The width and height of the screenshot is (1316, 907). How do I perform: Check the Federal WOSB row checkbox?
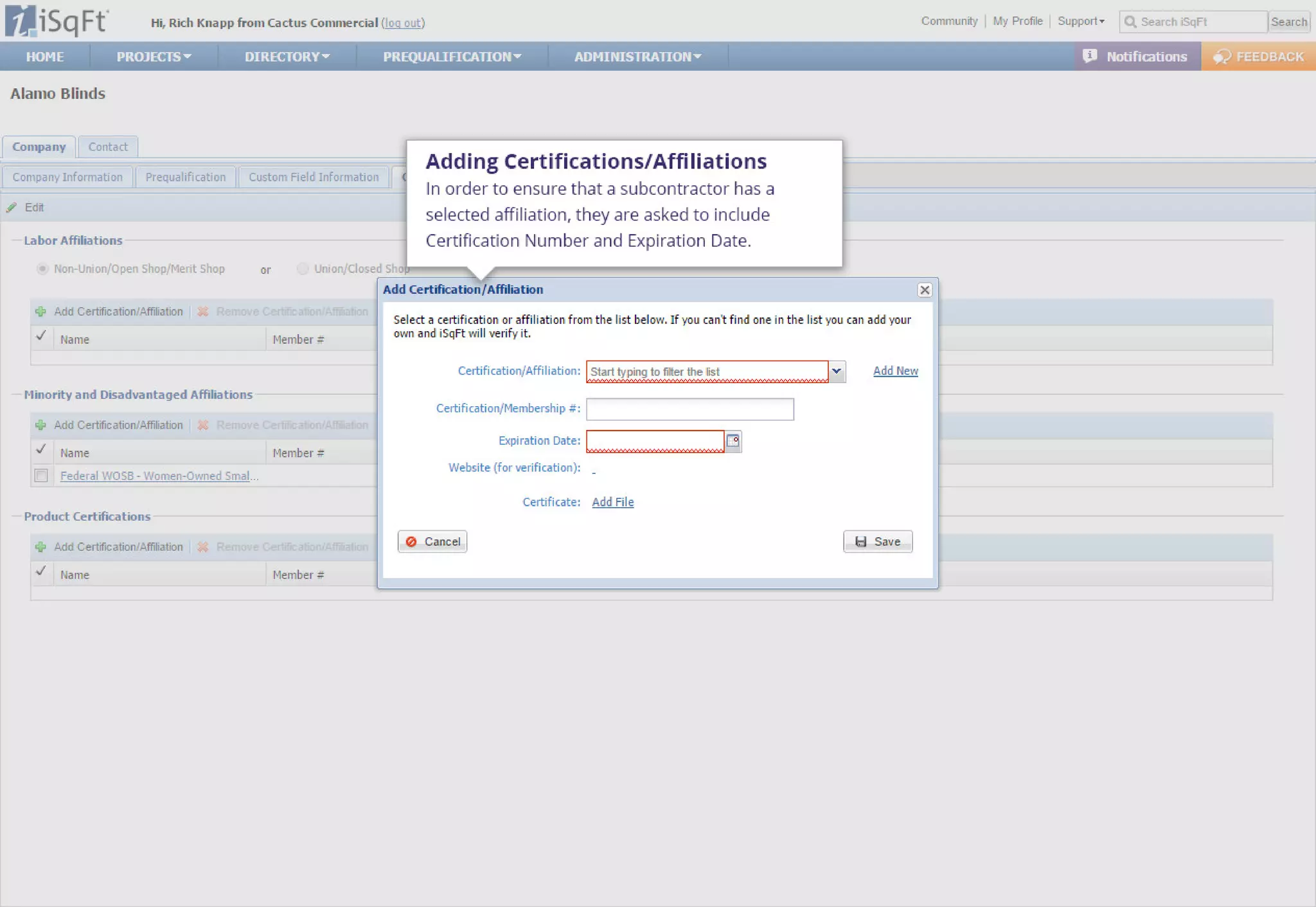point(41,476)
